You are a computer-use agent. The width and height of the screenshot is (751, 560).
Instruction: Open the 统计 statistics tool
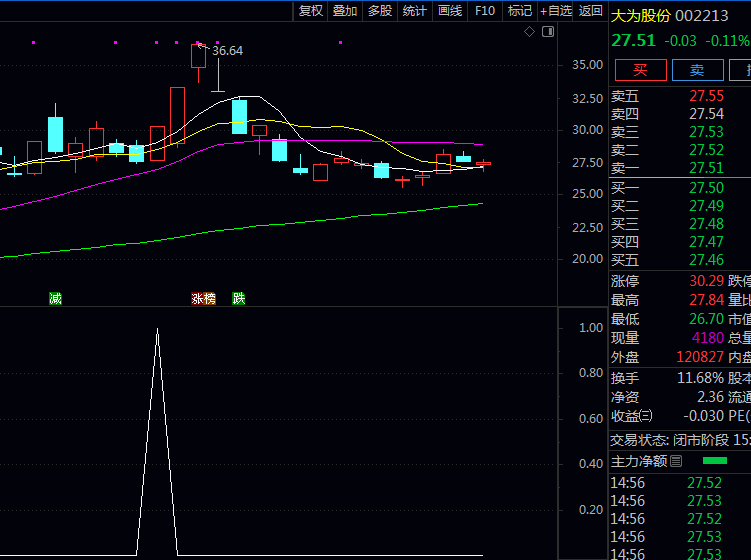click(414, 11)
